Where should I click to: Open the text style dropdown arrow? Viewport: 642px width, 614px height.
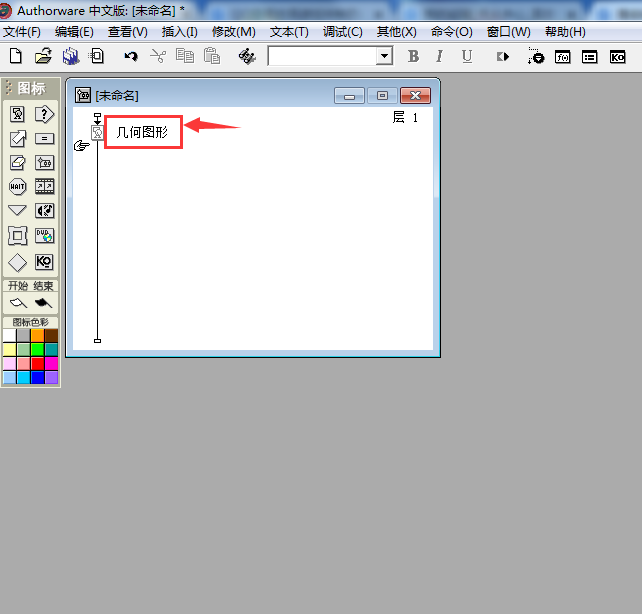(384, 56)
